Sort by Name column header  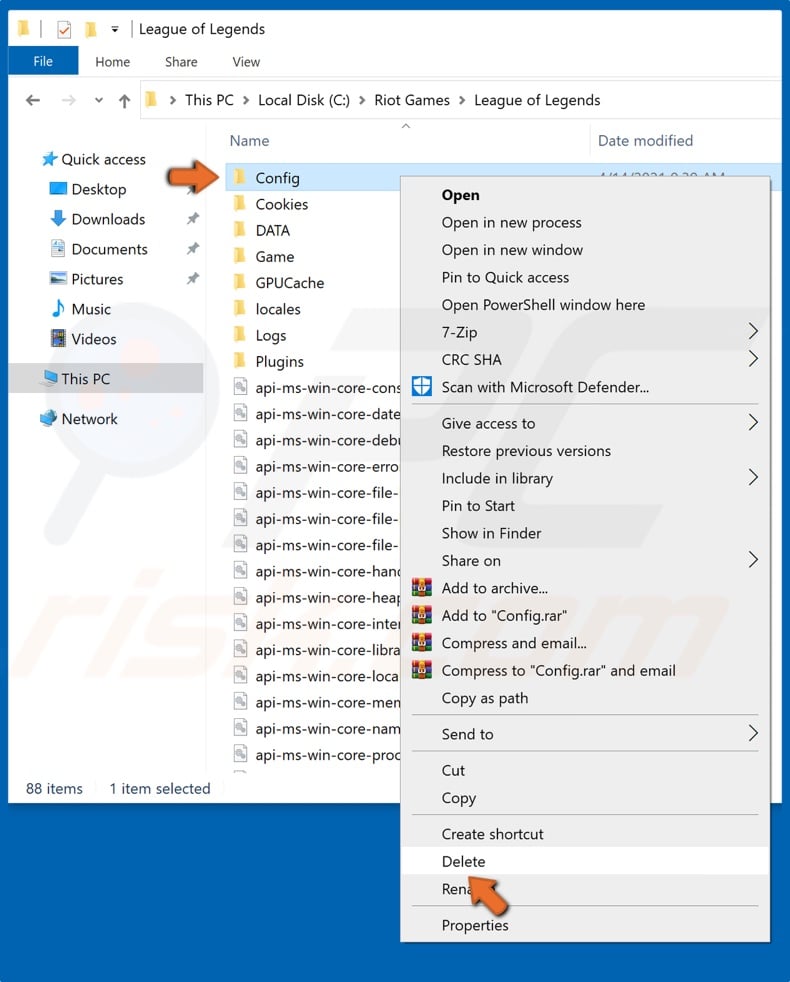[249, 141]
